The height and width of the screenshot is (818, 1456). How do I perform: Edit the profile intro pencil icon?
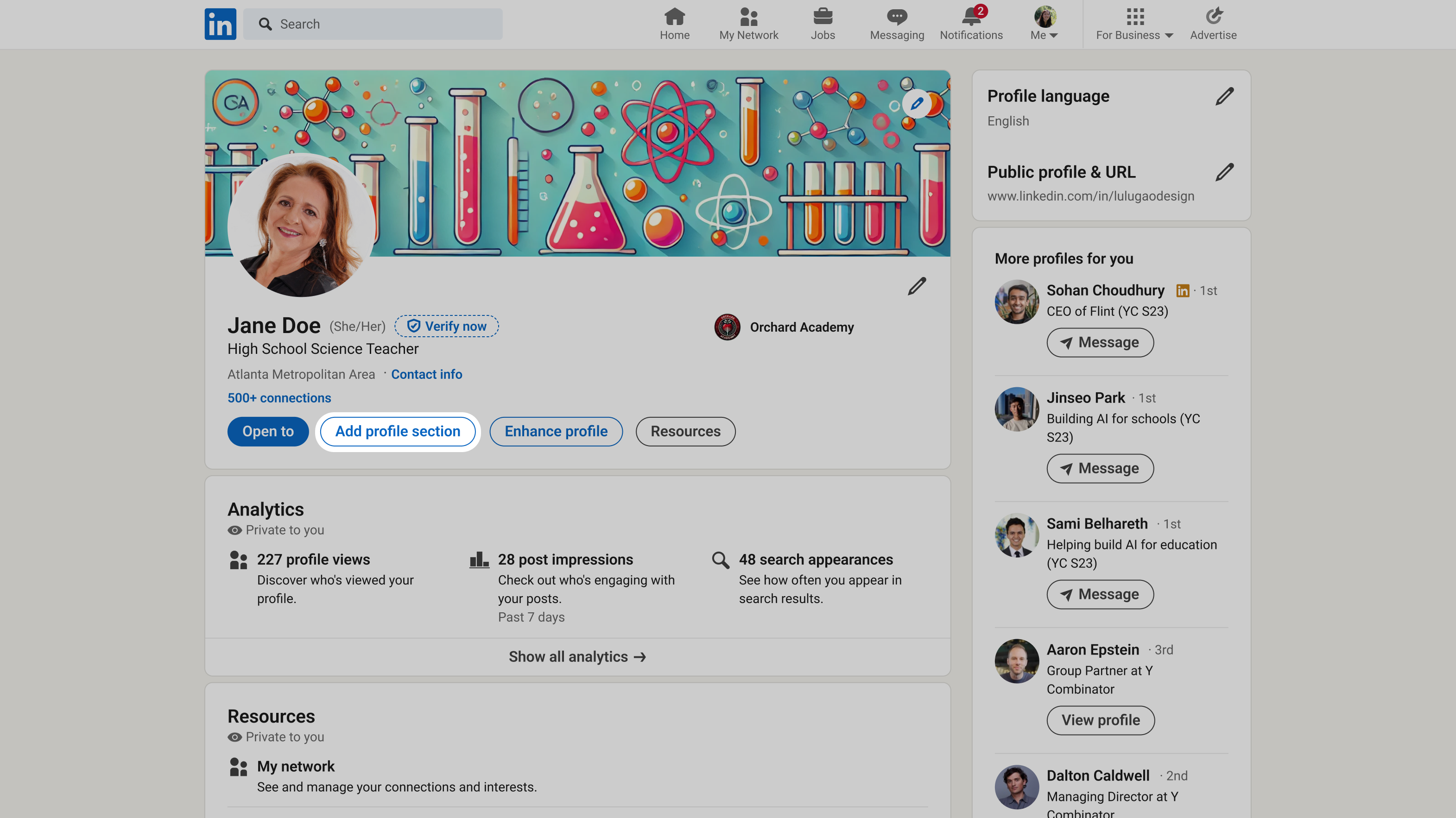click(x=916, y=286)
